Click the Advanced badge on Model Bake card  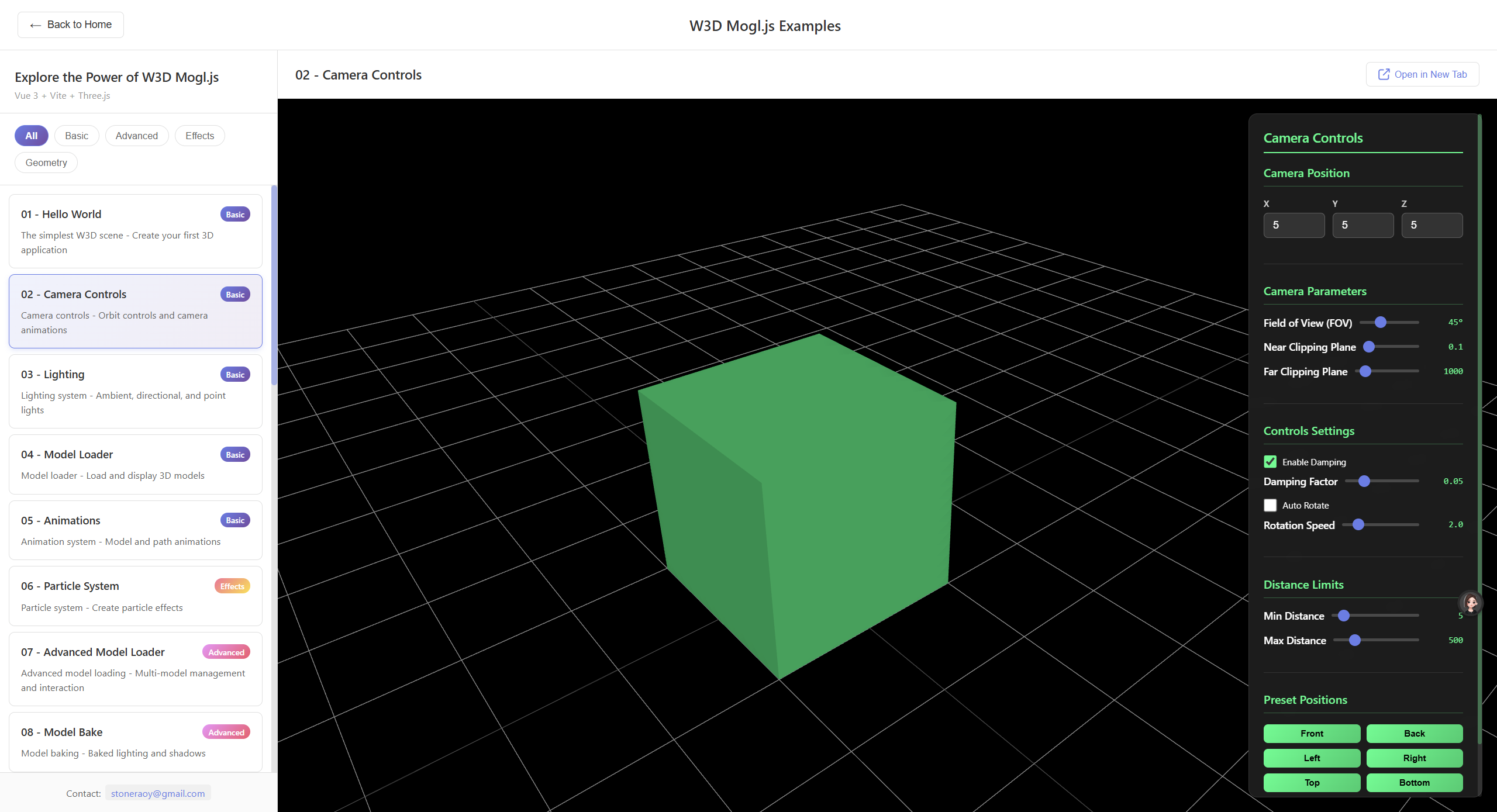click(x=226, y=732)
